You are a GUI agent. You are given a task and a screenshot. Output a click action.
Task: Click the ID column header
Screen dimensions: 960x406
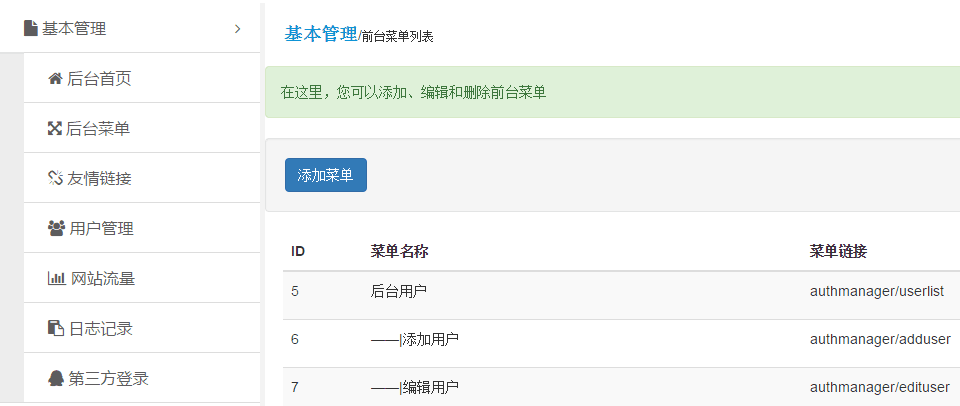pyautogui.click(x=298, y=250)
